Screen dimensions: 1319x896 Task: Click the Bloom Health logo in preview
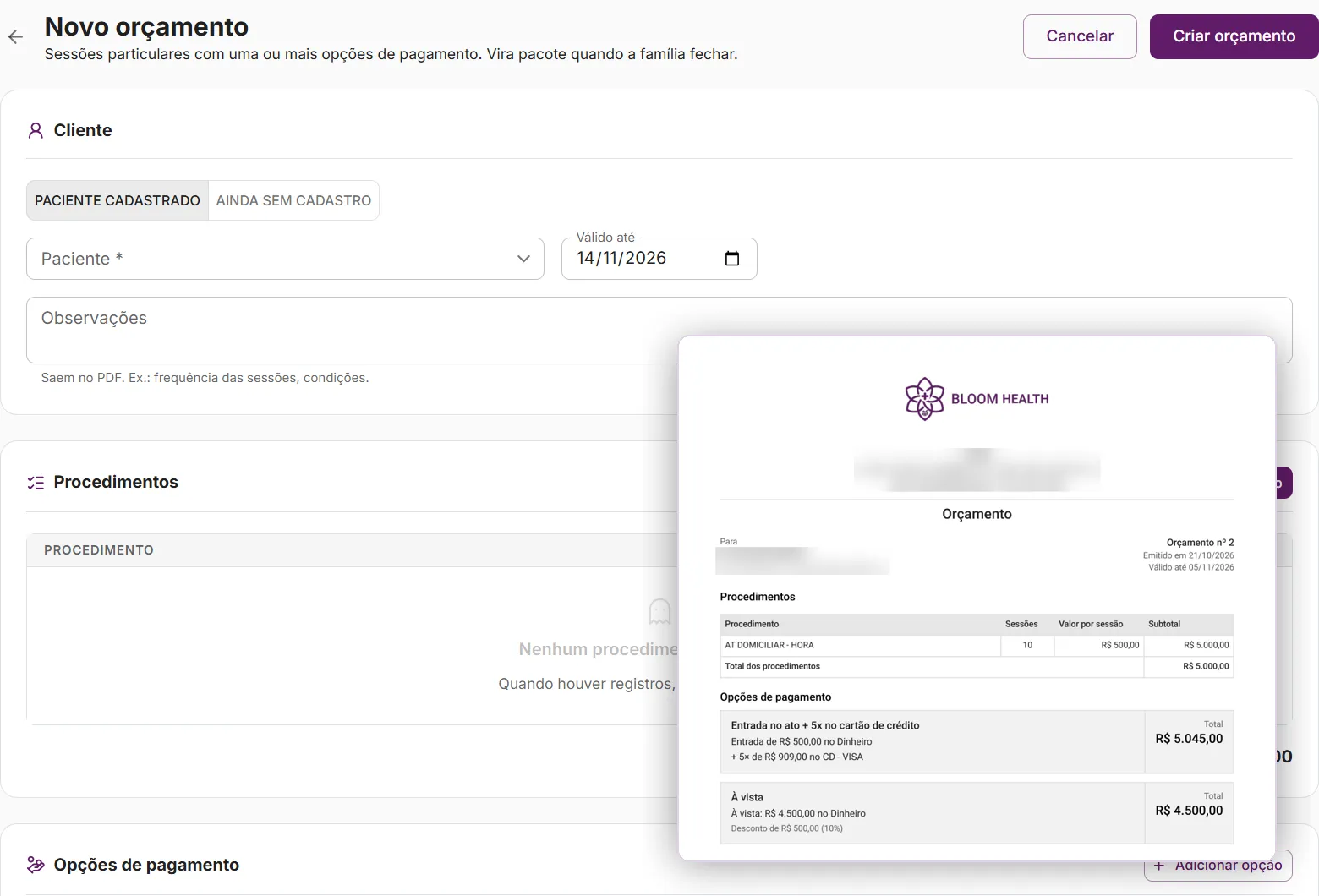[x=977, y=399]
